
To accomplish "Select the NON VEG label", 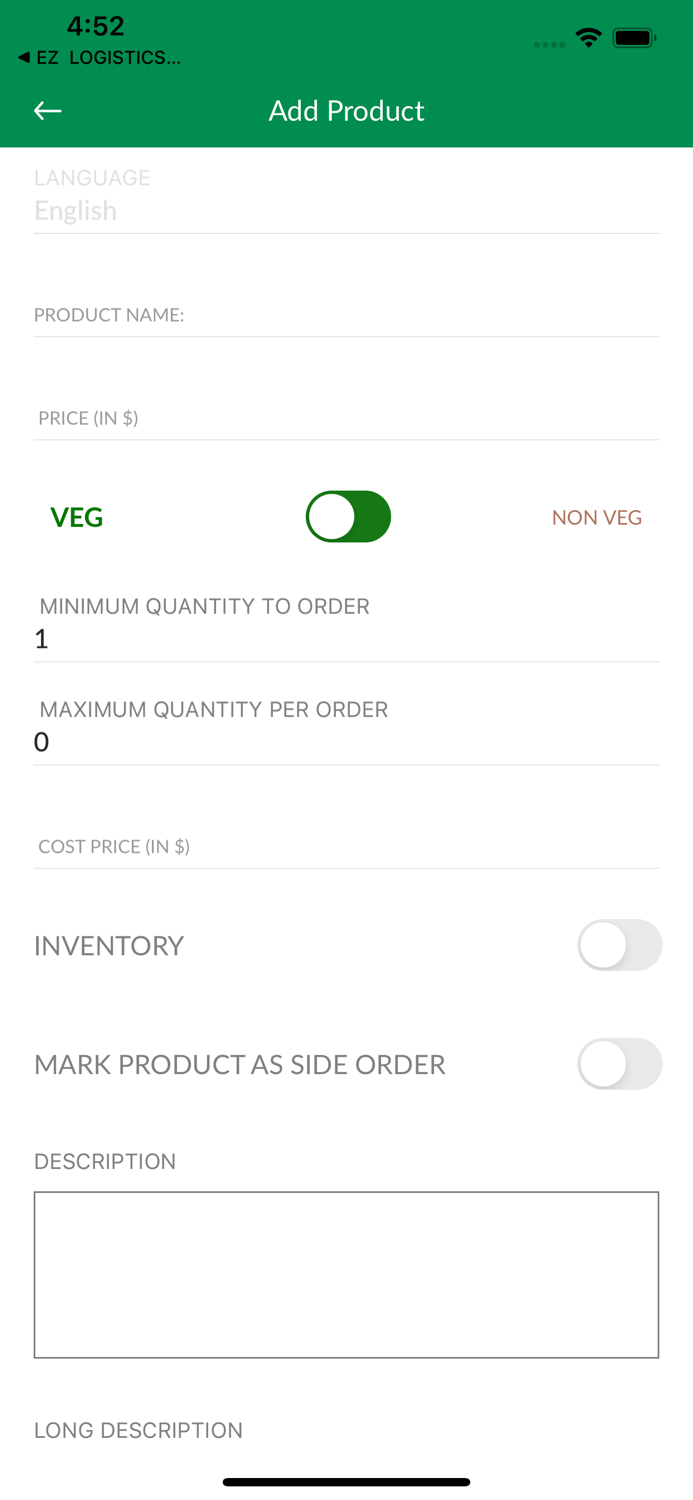I will 597,516.
